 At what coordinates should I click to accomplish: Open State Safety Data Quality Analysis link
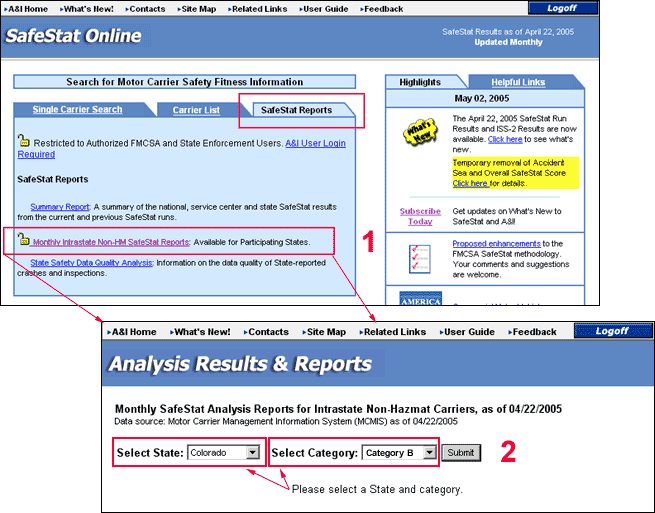coord(91,263)
